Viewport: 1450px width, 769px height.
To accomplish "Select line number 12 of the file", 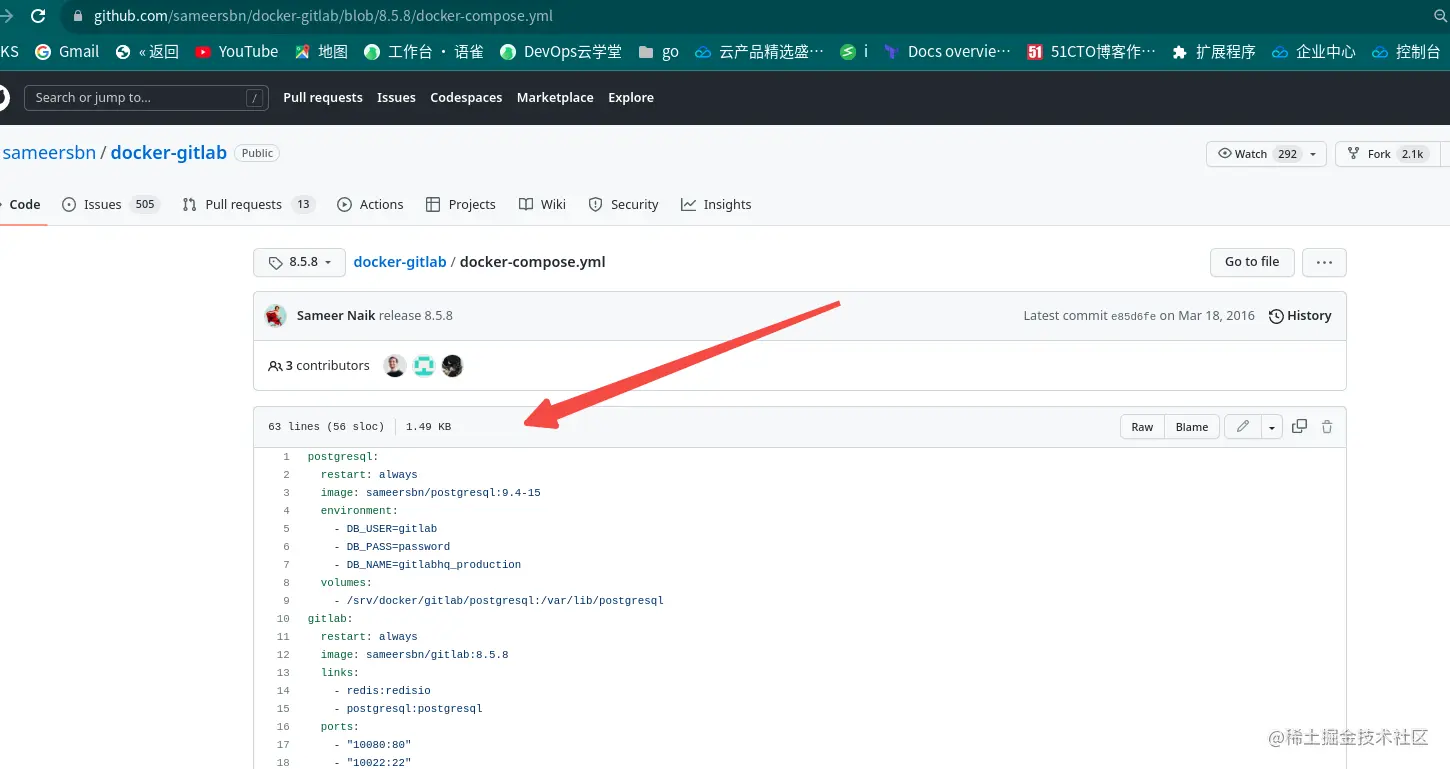I will coord(283,655).
